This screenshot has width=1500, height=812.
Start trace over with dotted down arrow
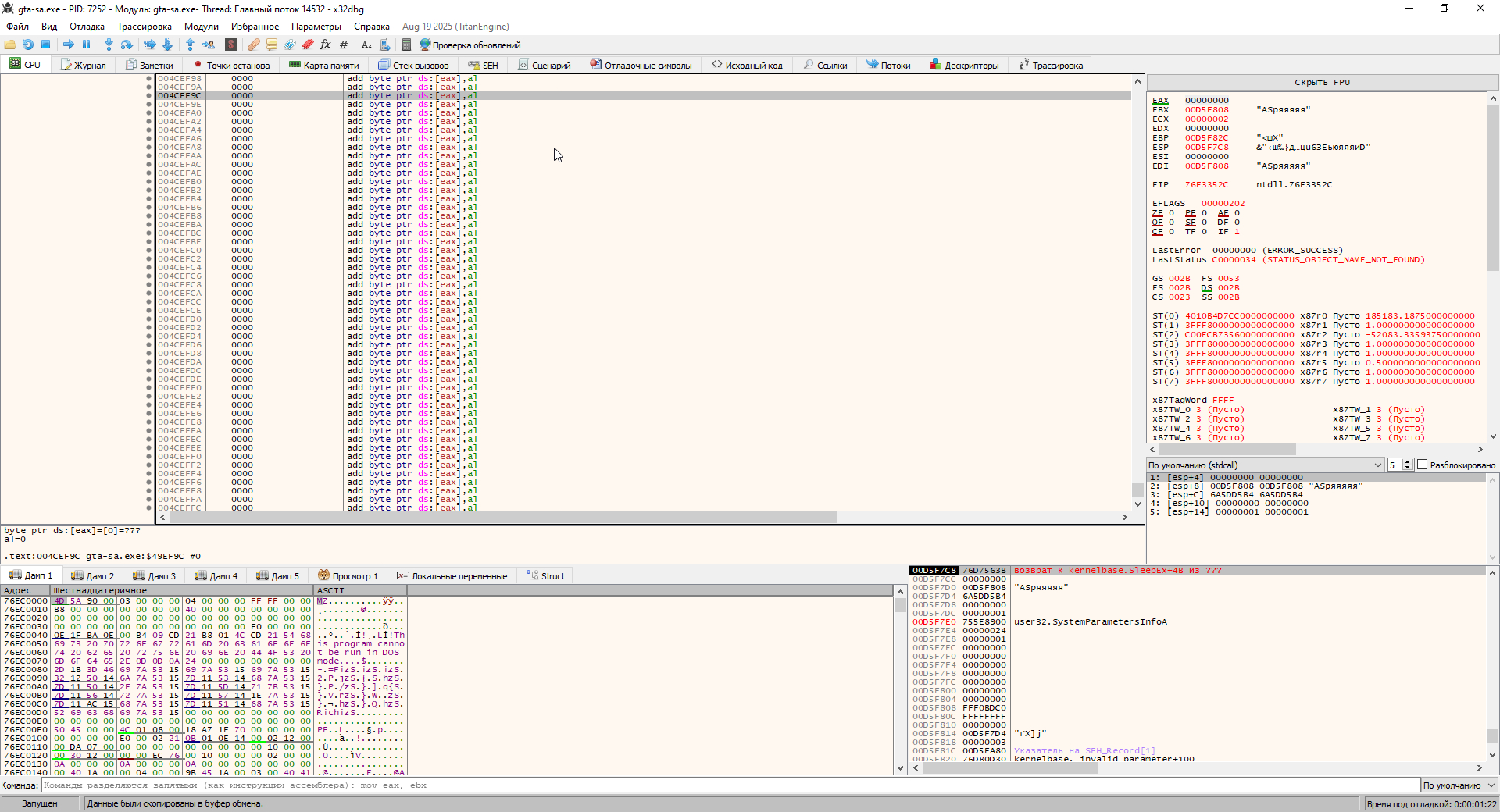click(x=167, y=45)
